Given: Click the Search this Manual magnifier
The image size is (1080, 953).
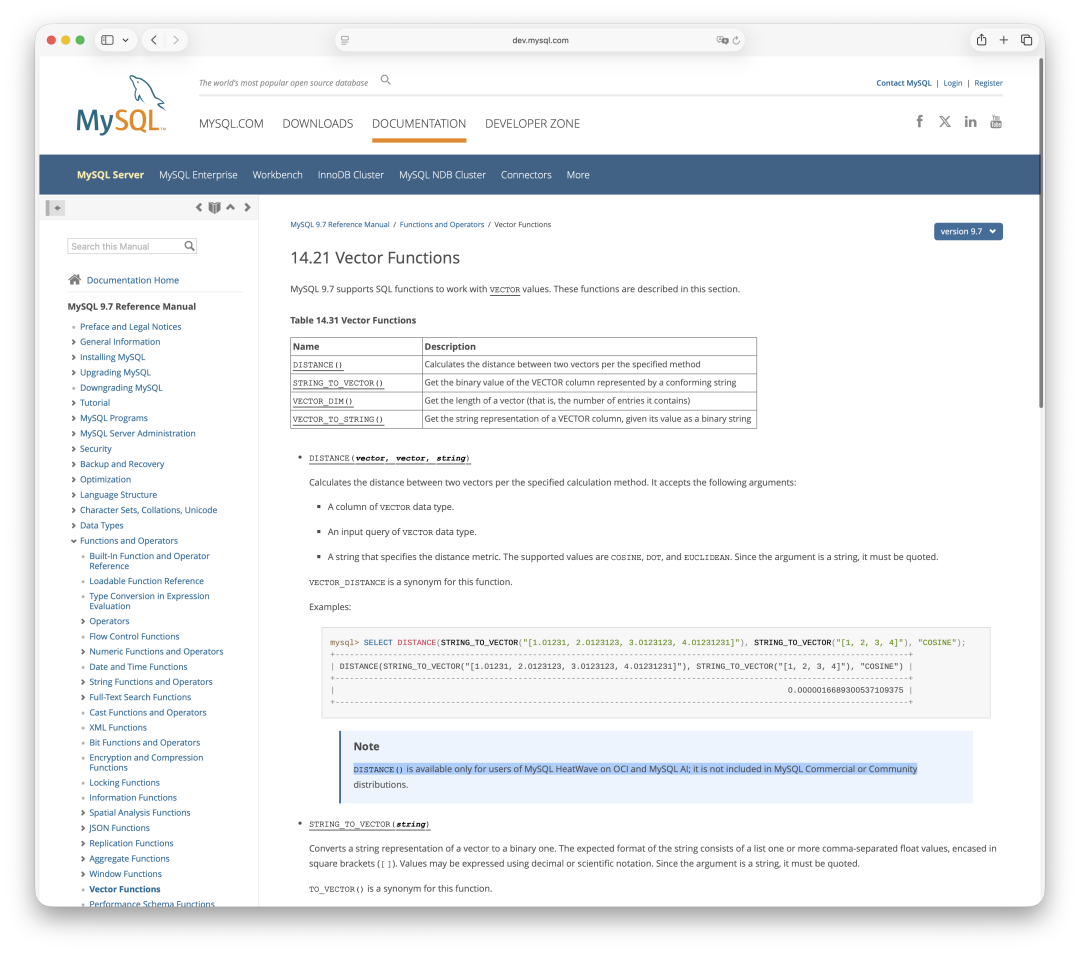Looking at the screenshot, I should pos(189,246).
